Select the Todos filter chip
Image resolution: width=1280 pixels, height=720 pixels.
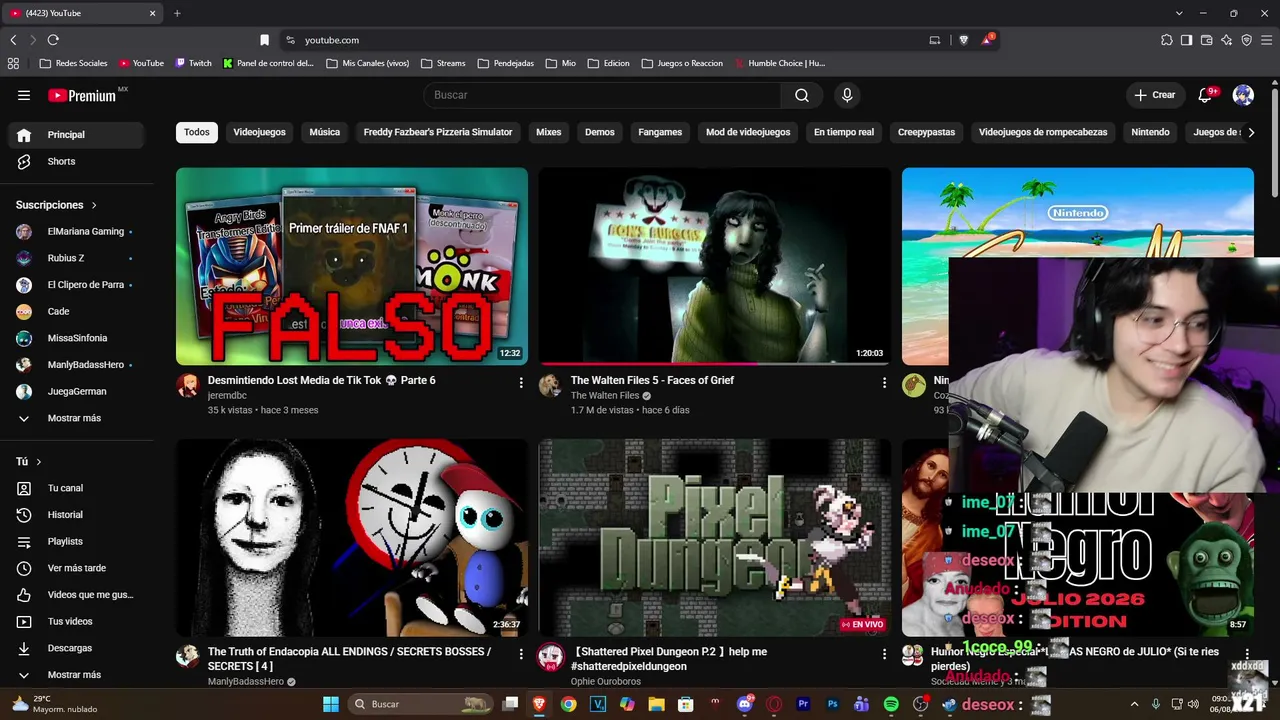[197, 132]
